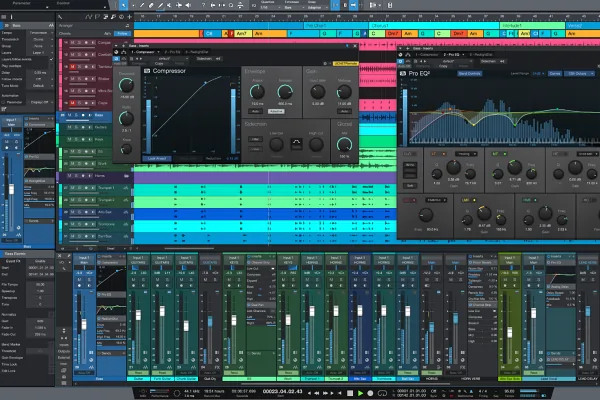Image resolution: width=600 pixels, height=400 pixels.
Task: Toggle the Compressor power activate button
Action: pyautogui.click(x=116, y=59)
